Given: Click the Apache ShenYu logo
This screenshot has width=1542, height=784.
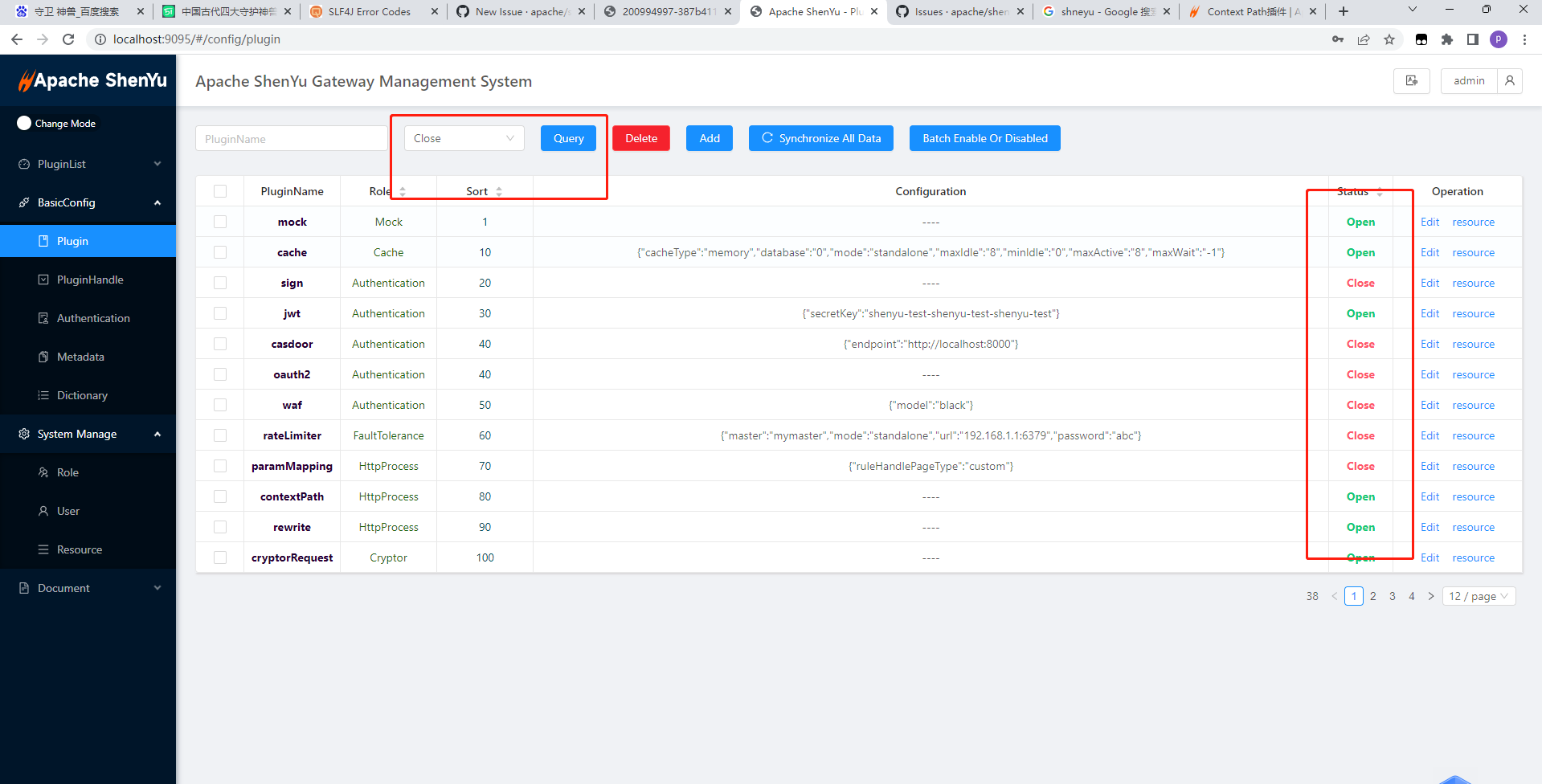Looking at the screenshot, I should click(x=92, y=80).
